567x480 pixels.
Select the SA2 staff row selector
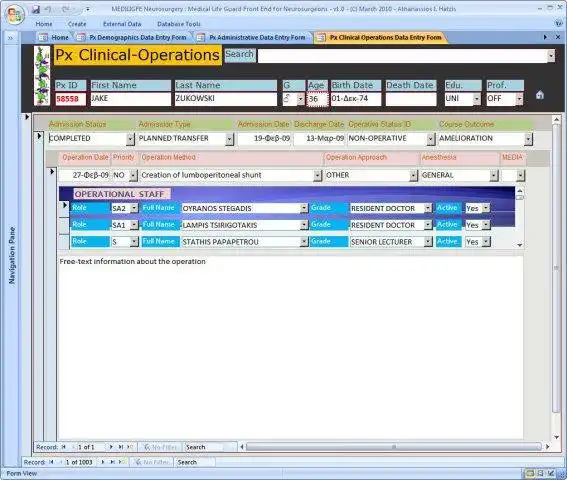64,205
